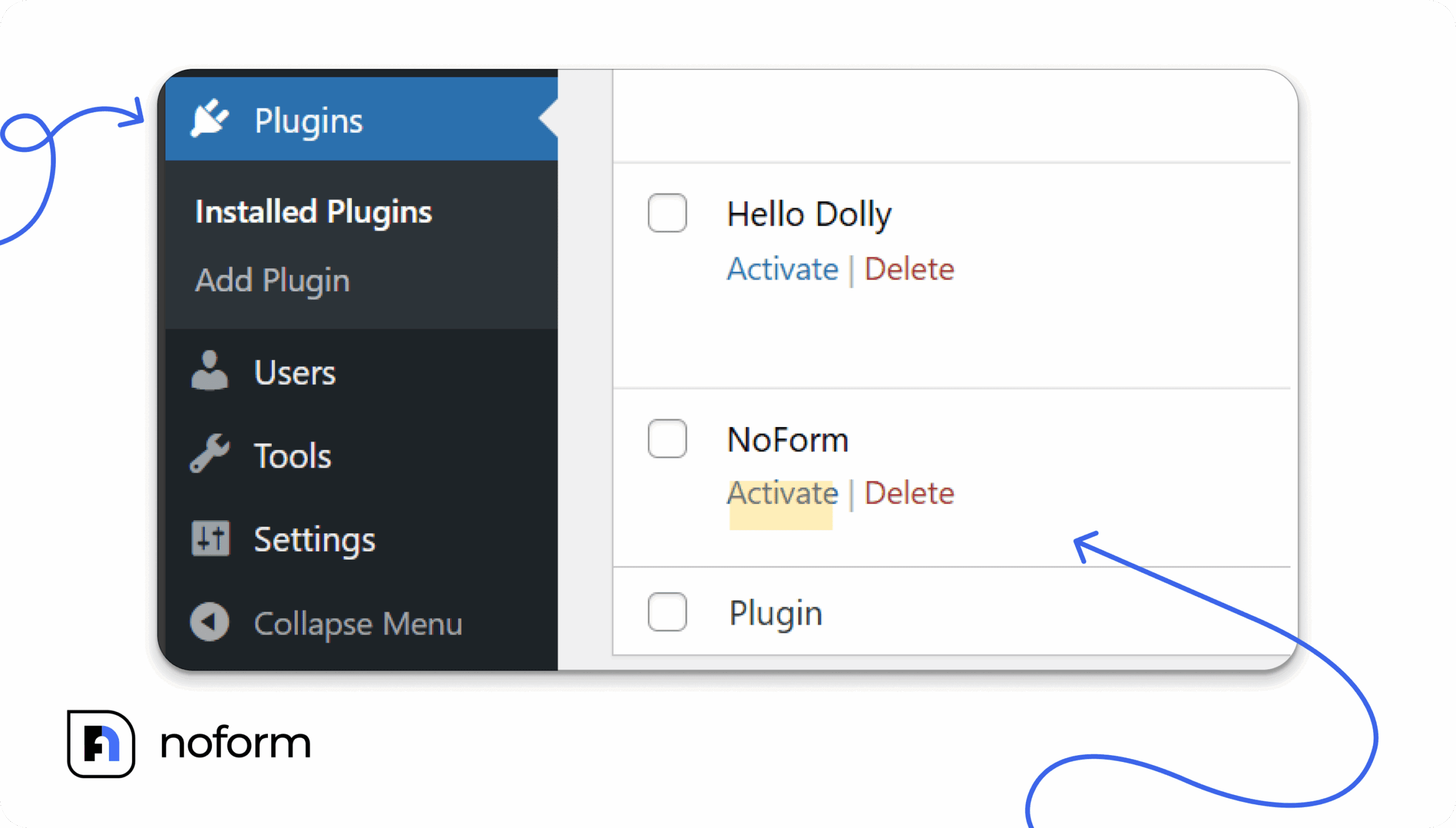Viewport: 1456px width, 828px height.
Task: Click the noform logo icon
Action: click(100, 742)
